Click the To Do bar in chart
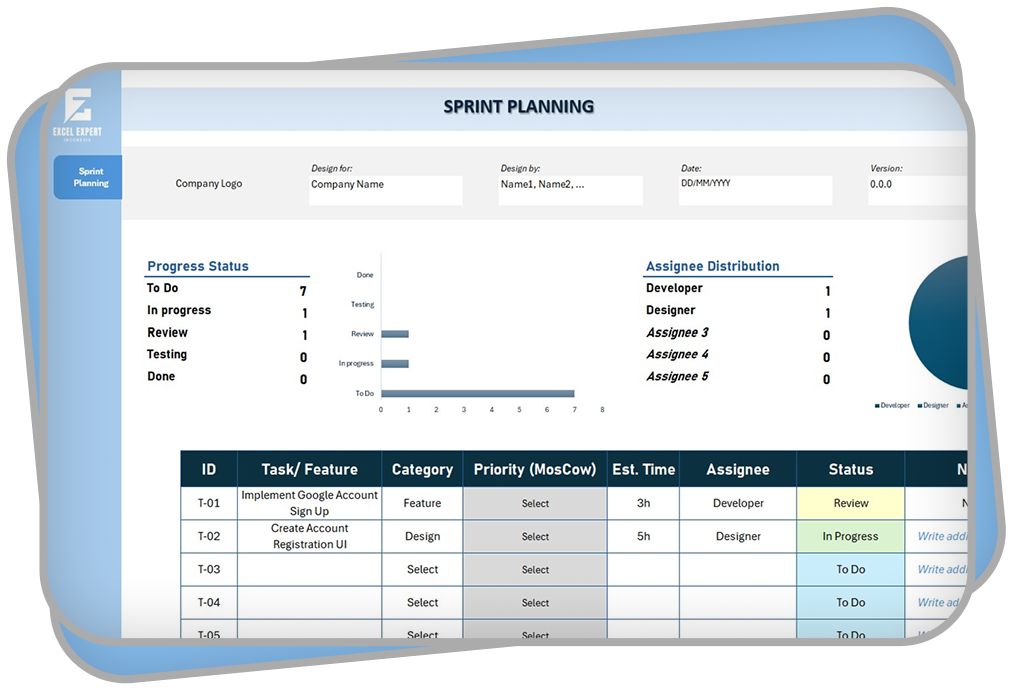The width and height of the screenshot is (1013, 691). pyautogui.click(x=477, y=393)
